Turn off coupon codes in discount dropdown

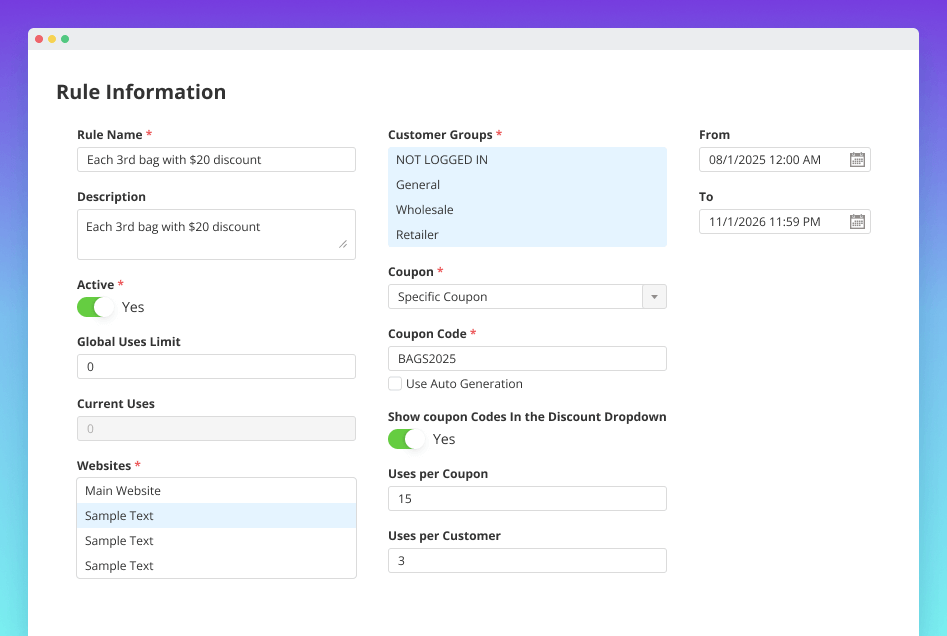pyautogui.click(x=405, y=439)
